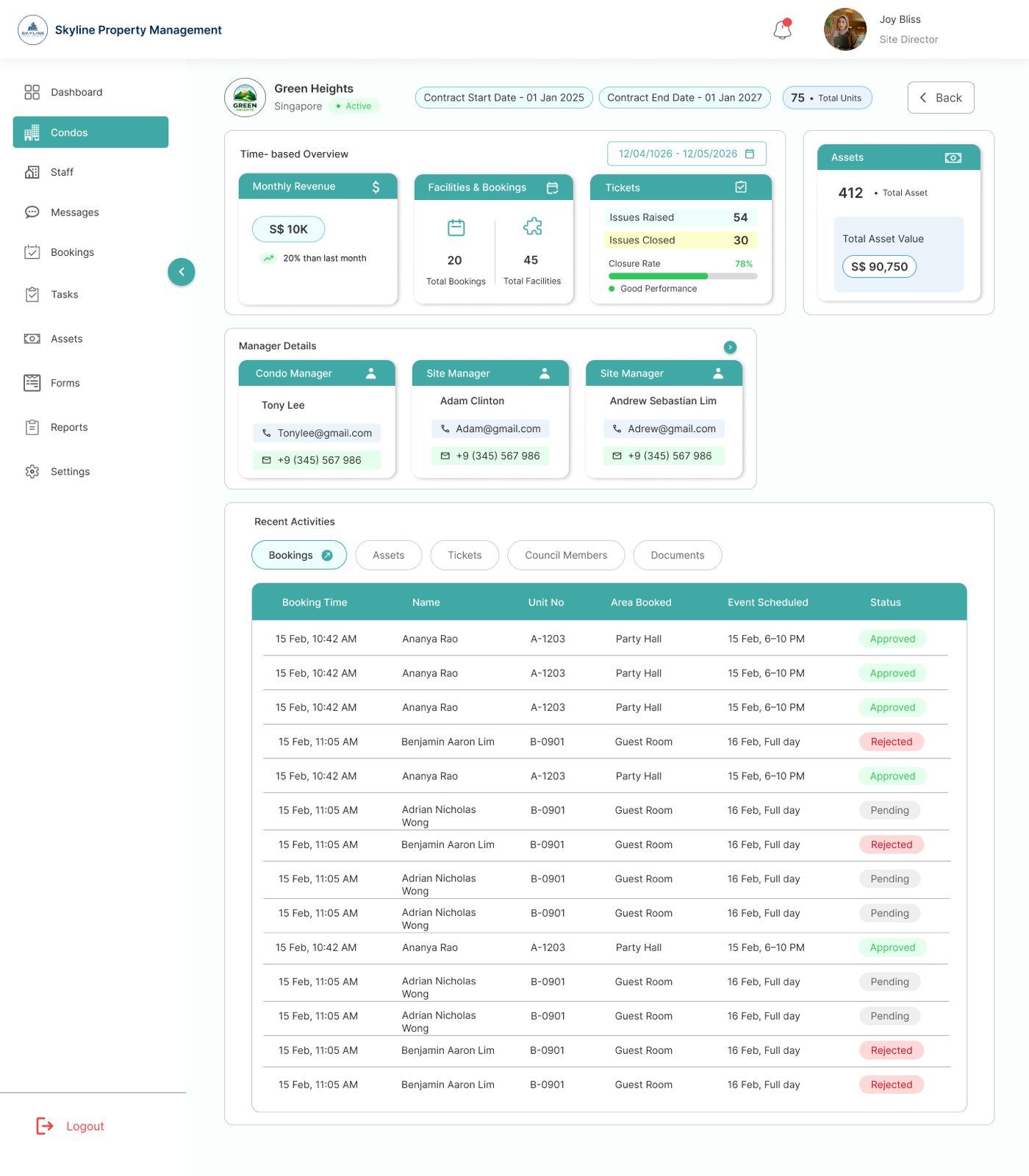This screenshot has height=1176, width=1029.
Task: Click the Condos building icon
Action: 32,132
